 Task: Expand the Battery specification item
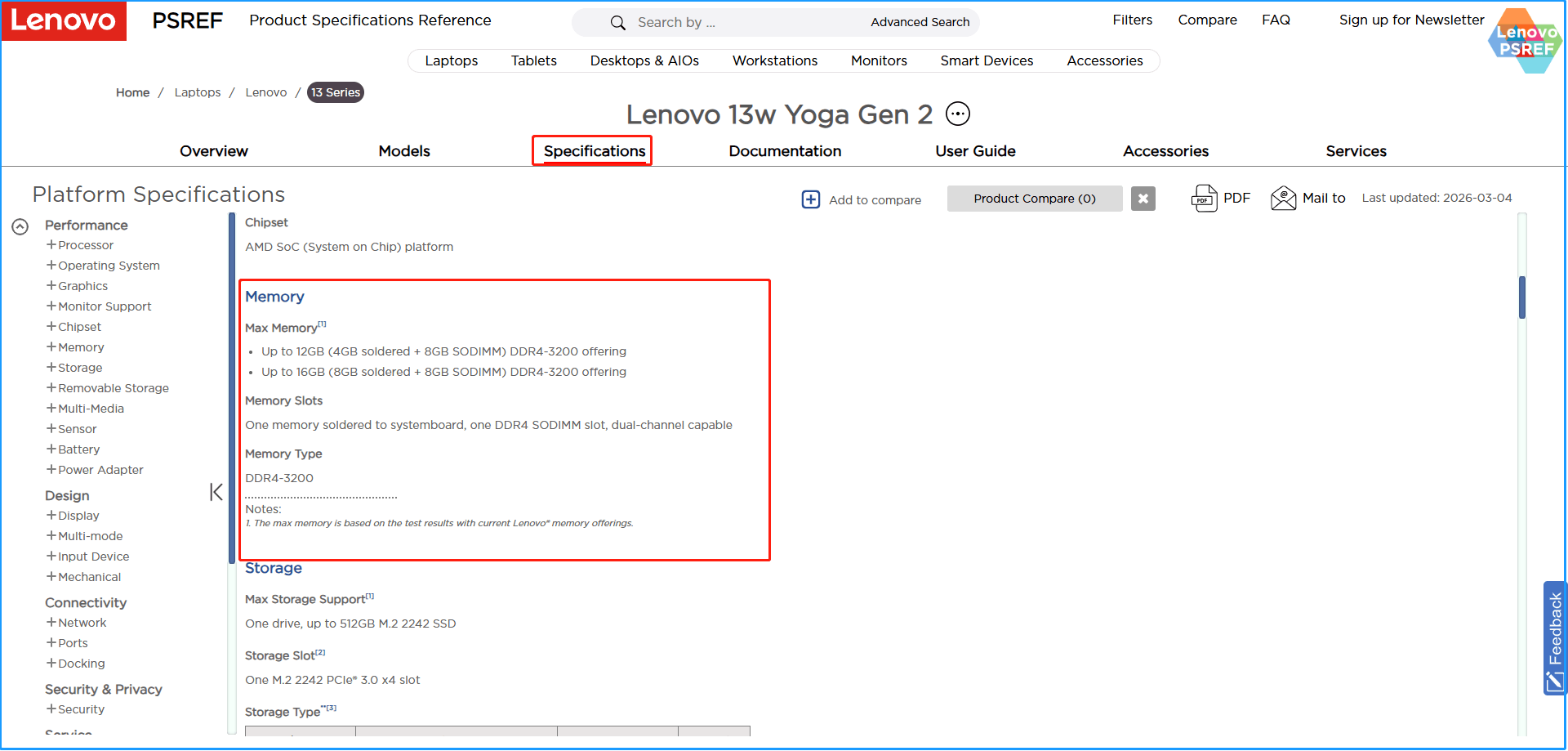(51, 449)
